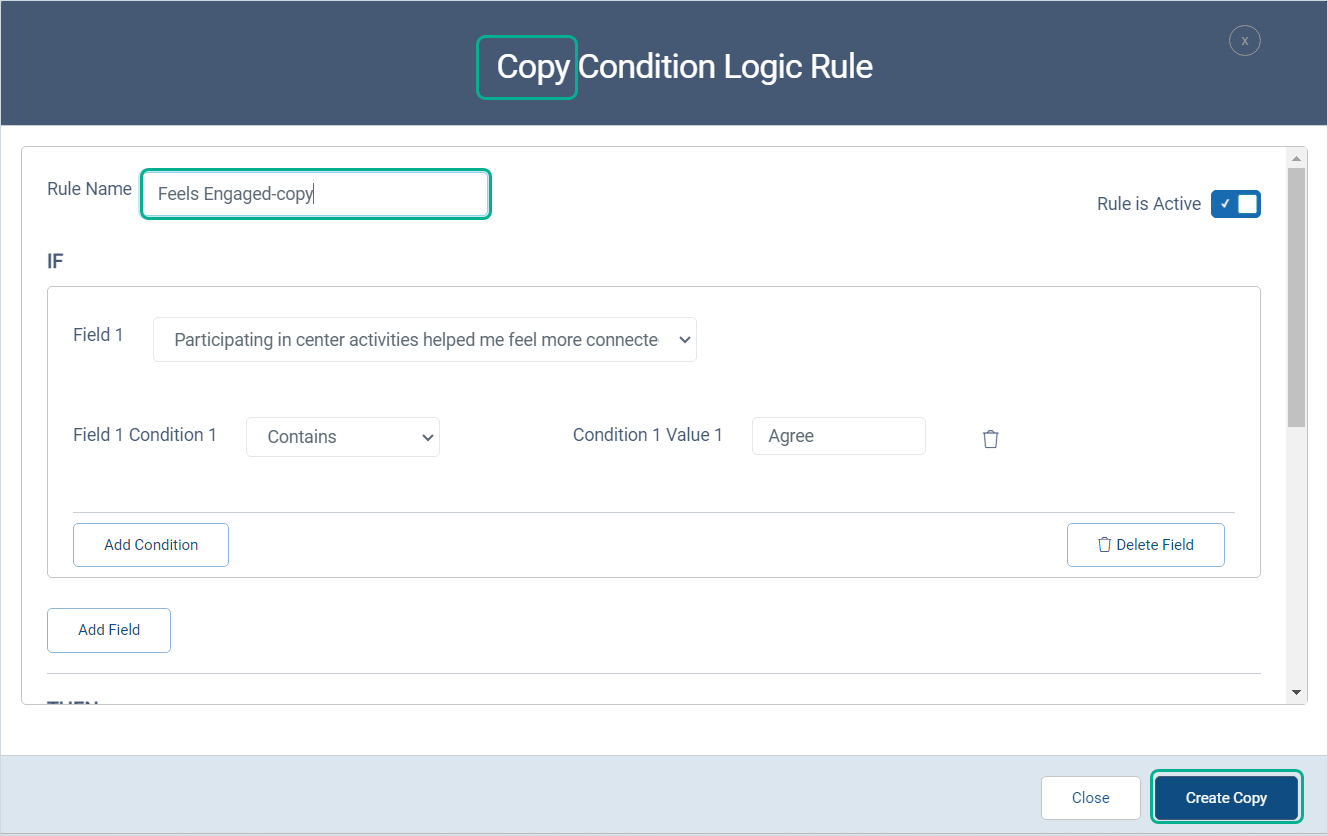Click Create Copy to save the rule

click(x=1226, y=797)
